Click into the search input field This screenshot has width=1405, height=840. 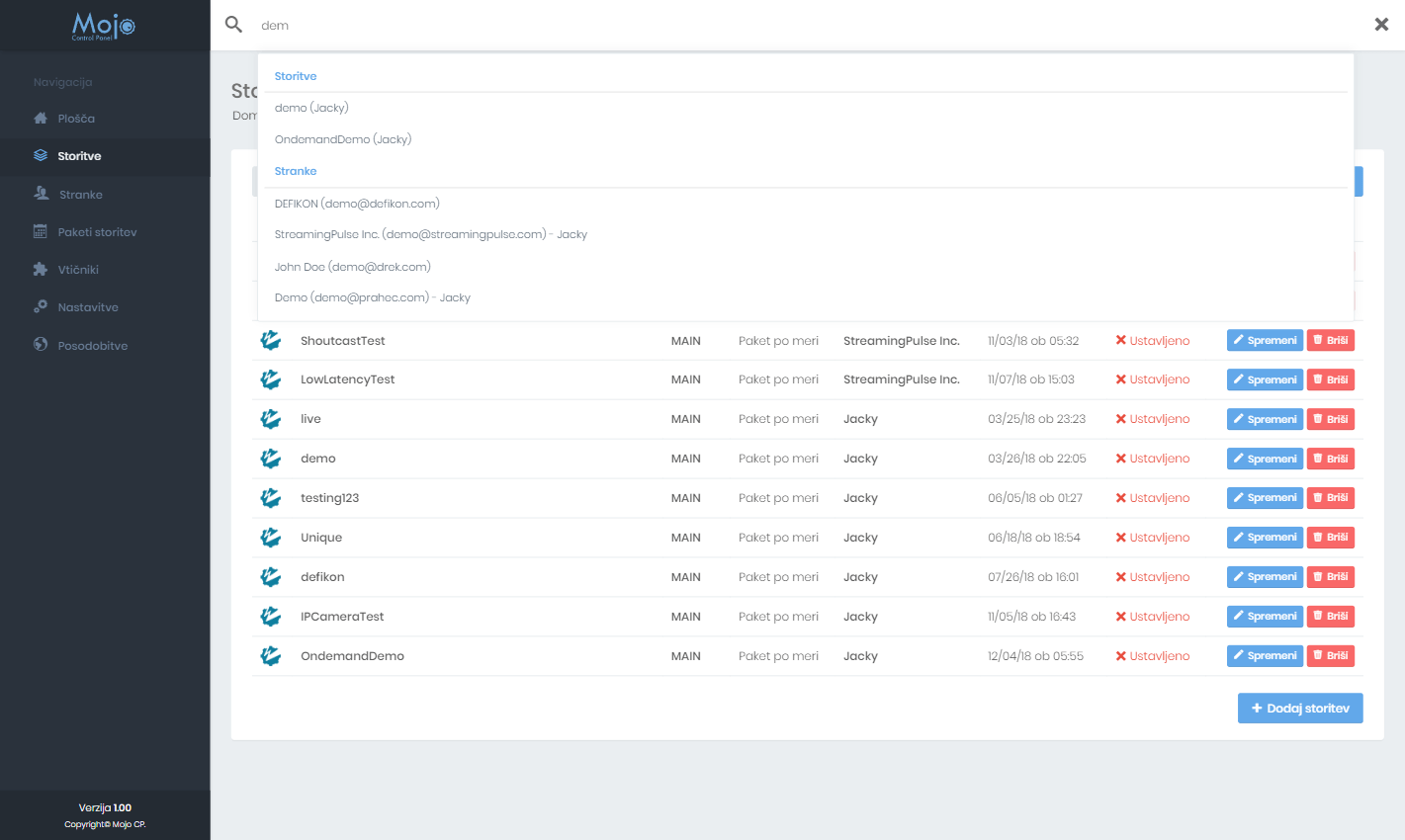pos(791,26)
